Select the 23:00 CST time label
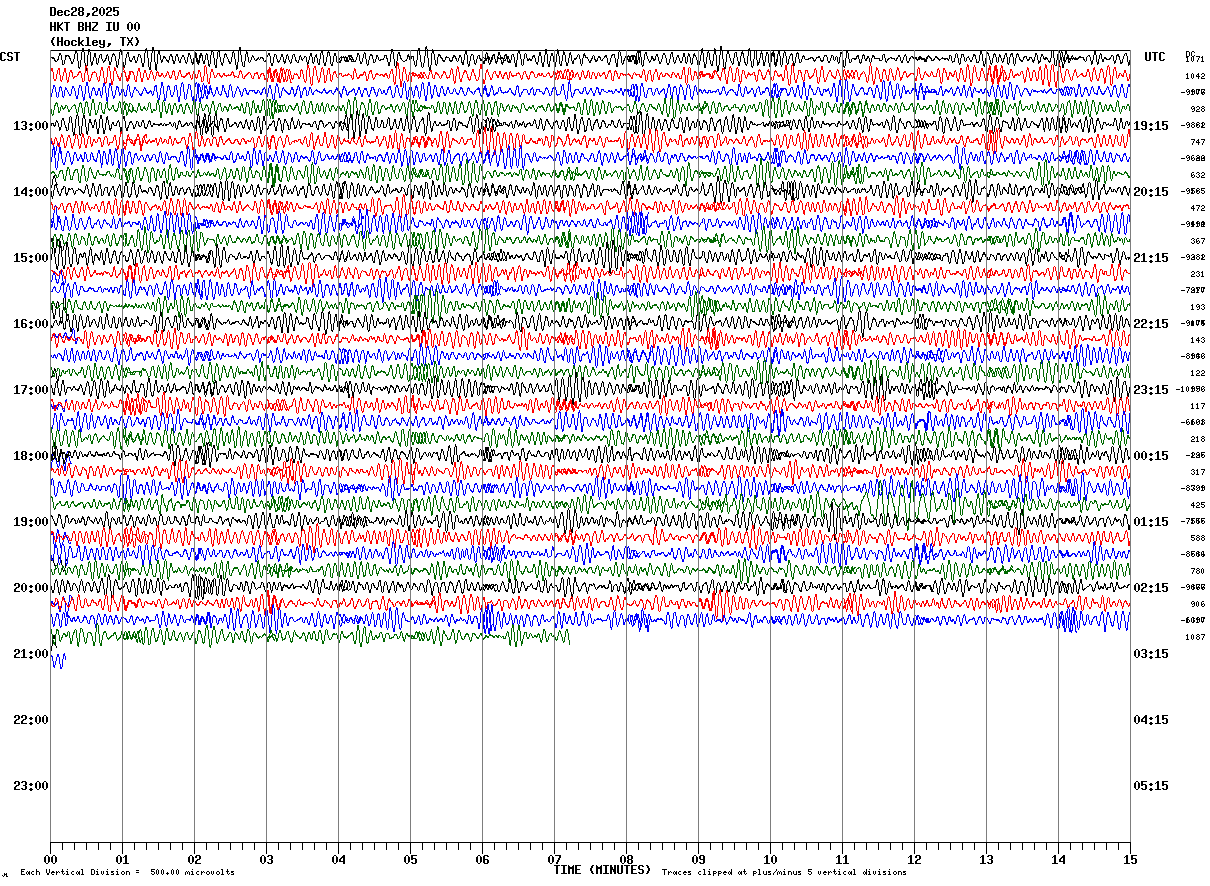 click(x=31, y=786)
